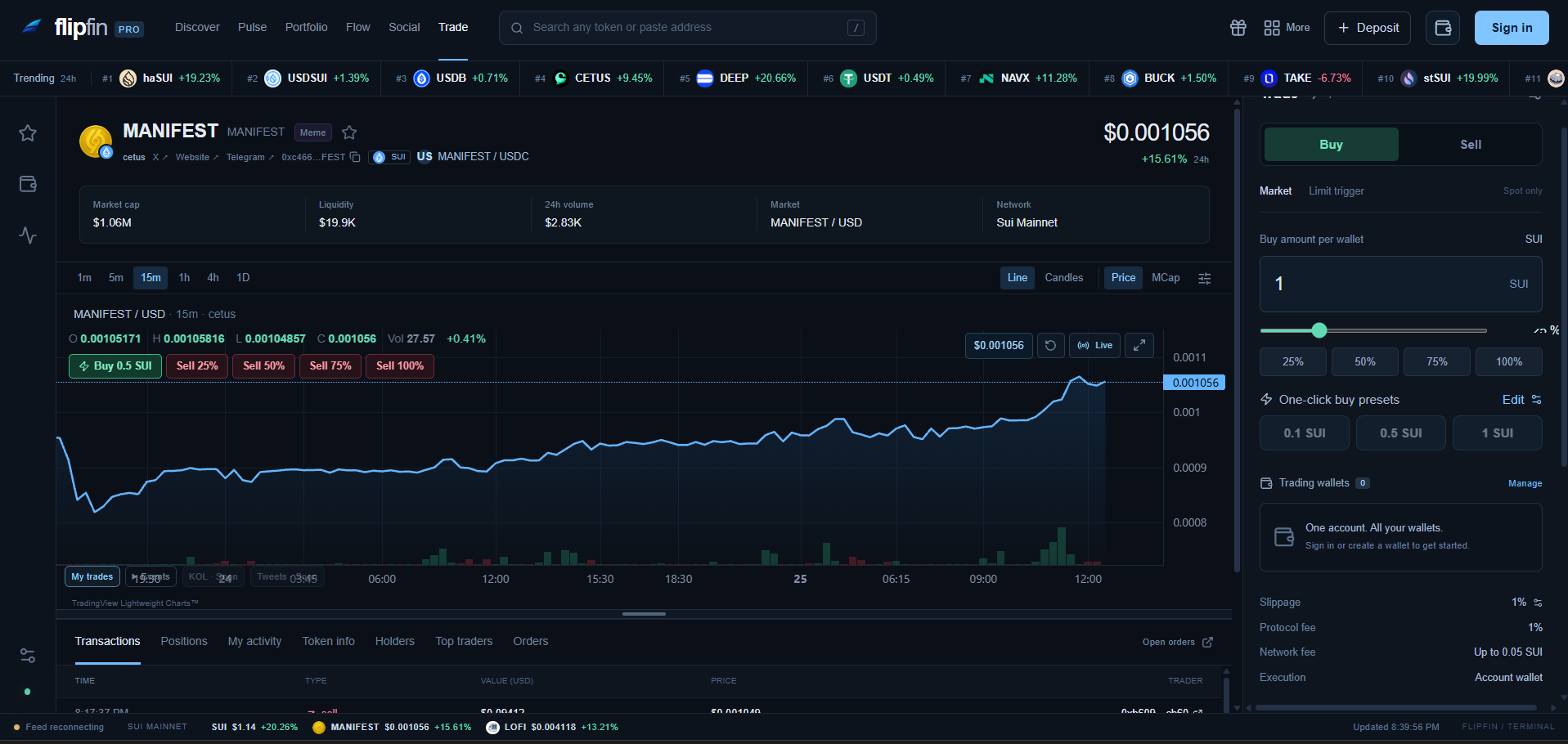Select Buy side in trade panel
Screen dimensions: 1568x744
pyautogui.click(x=1331, y=145)
